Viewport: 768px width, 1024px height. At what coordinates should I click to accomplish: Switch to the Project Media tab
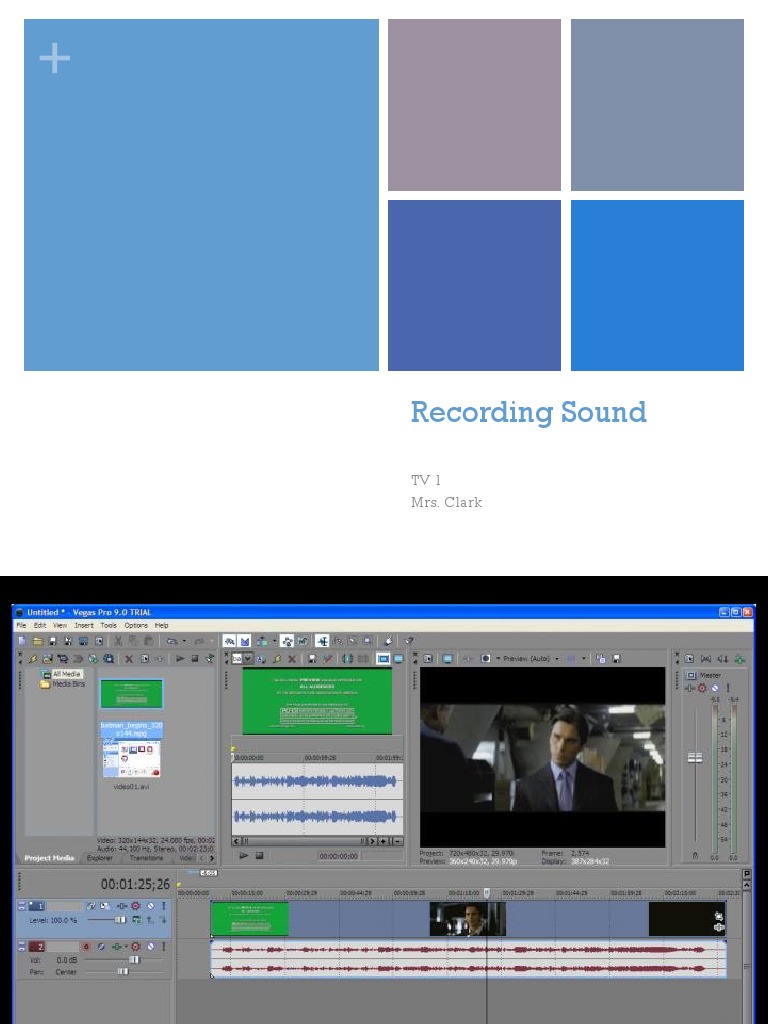pyautogui.click(x=49, y=857)
